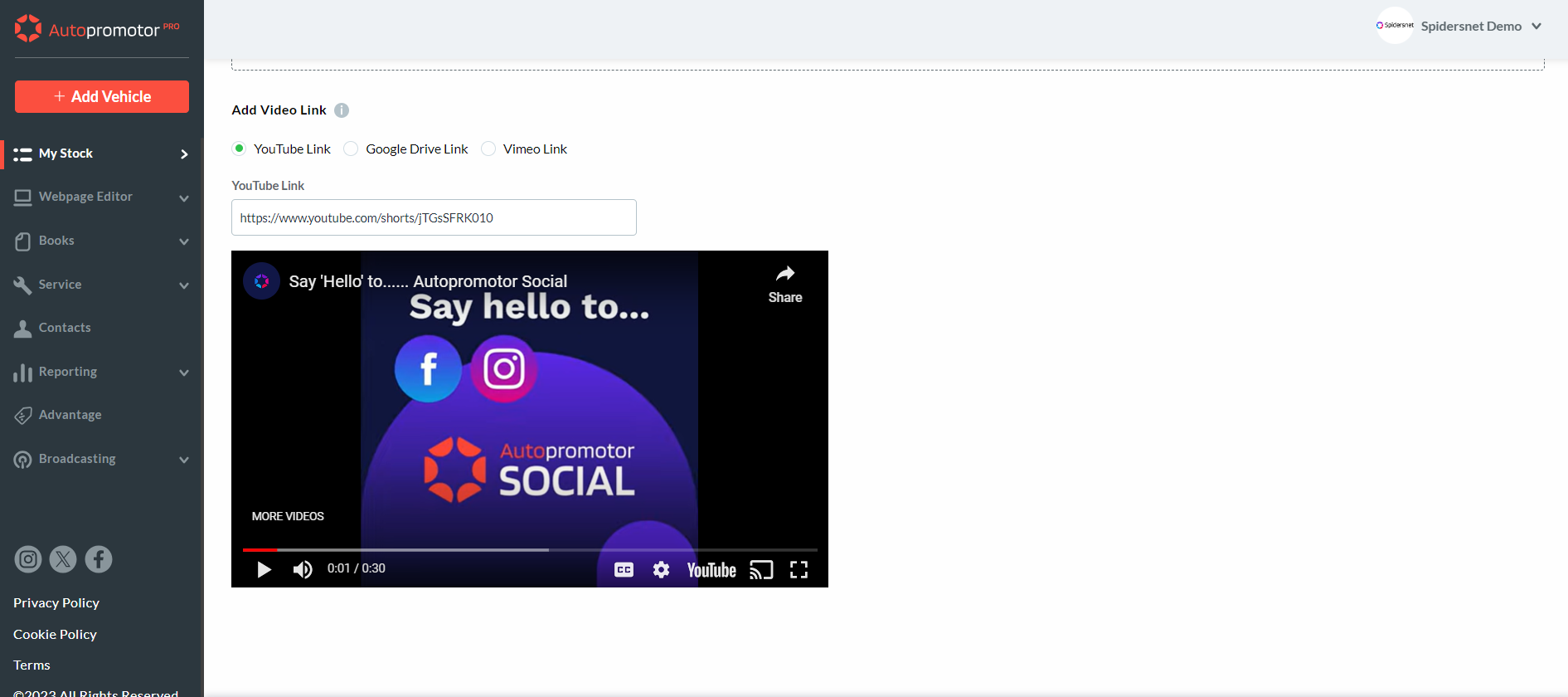Open the X social icon in sidebar
Screen dimensions: 1568x697
(x=63, y=559)
